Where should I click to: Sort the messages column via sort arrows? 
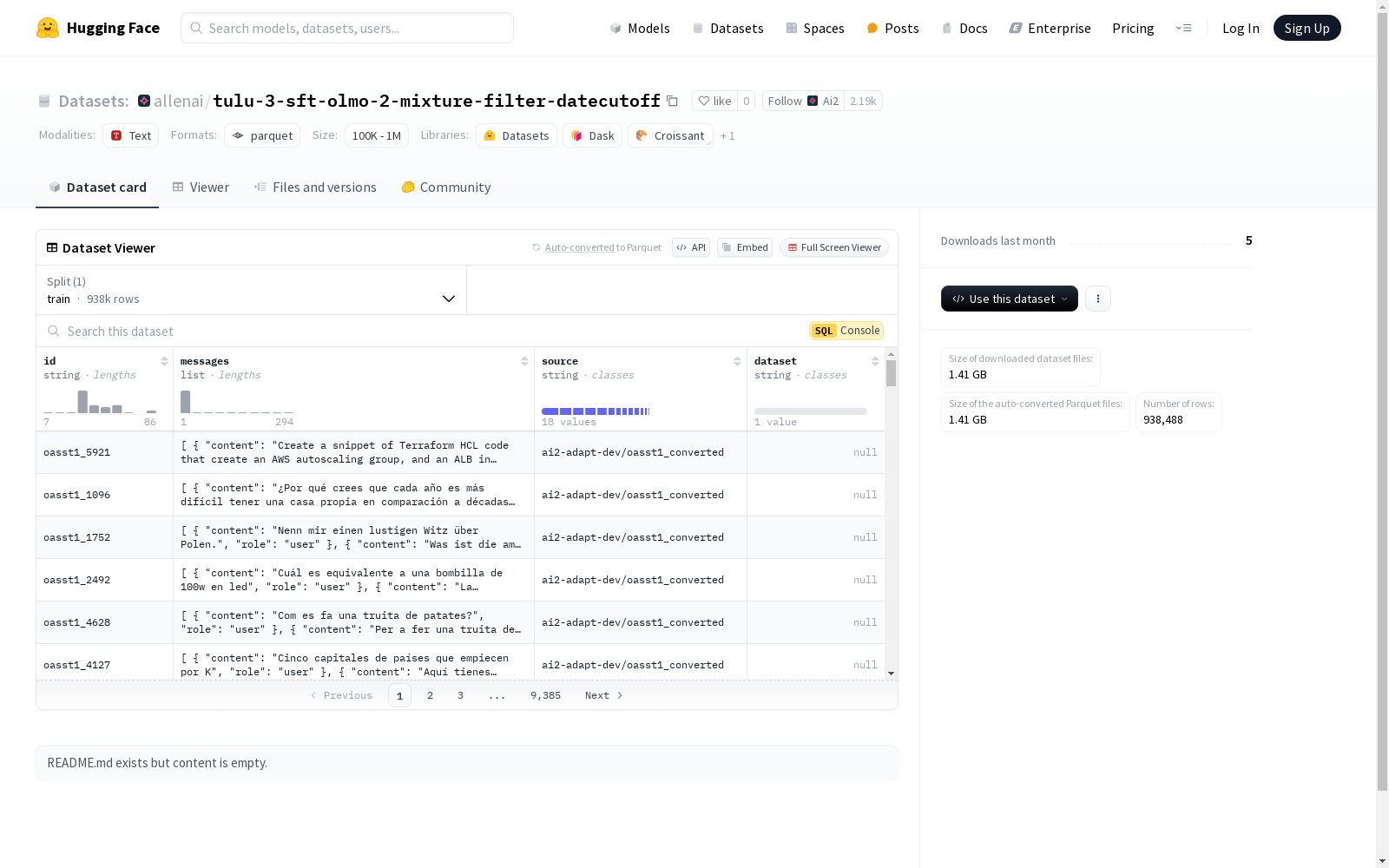pyautogui.click(x=524, y=361)
